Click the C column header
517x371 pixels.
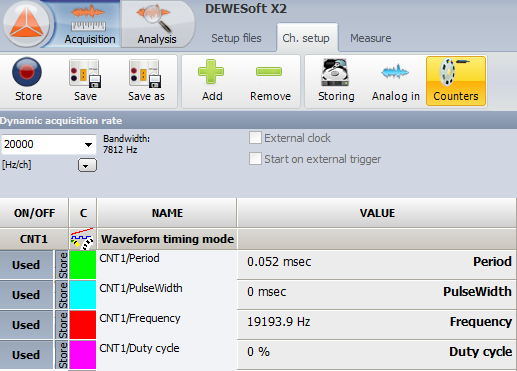(x=83, y=213)
